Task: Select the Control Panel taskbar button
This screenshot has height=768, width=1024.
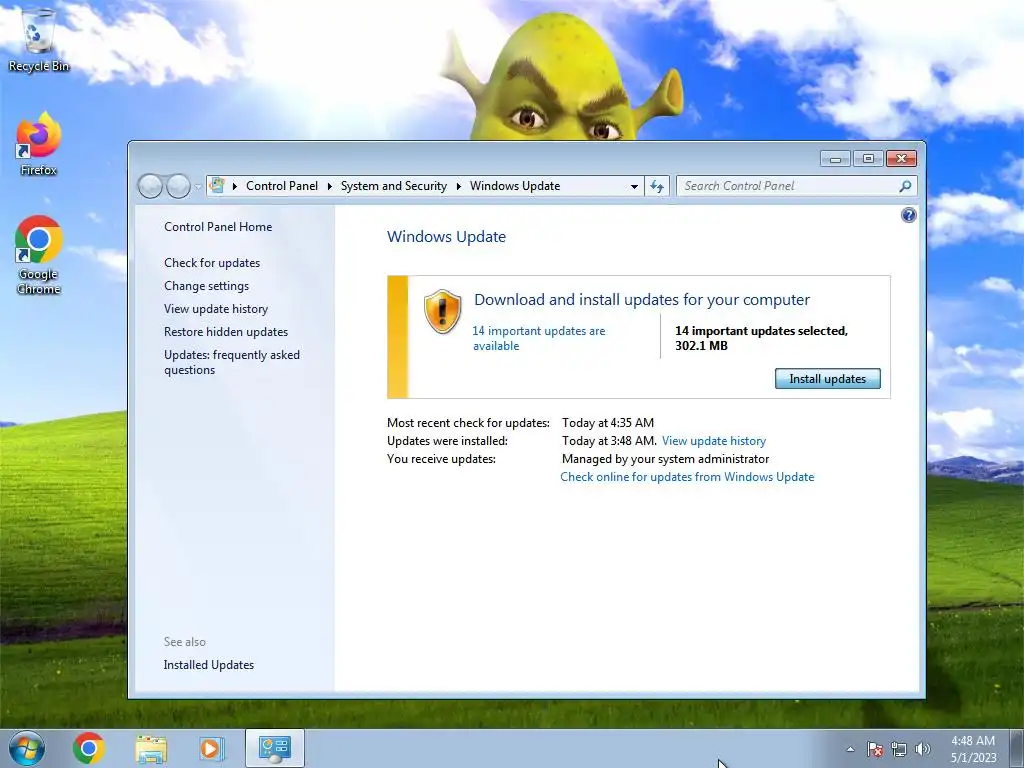Action: tap(275, 748)
